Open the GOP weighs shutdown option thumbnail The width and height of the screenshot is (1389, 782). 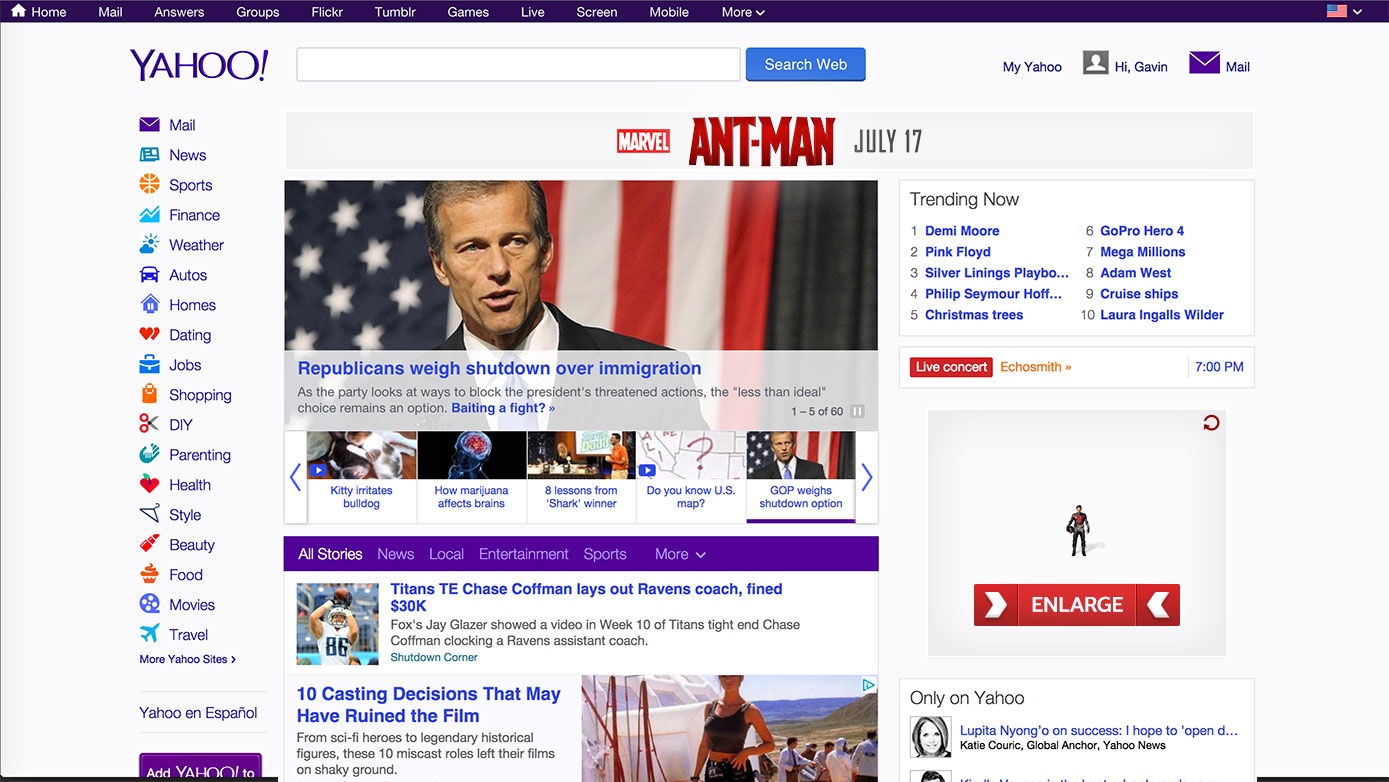(x=801, y=477)
